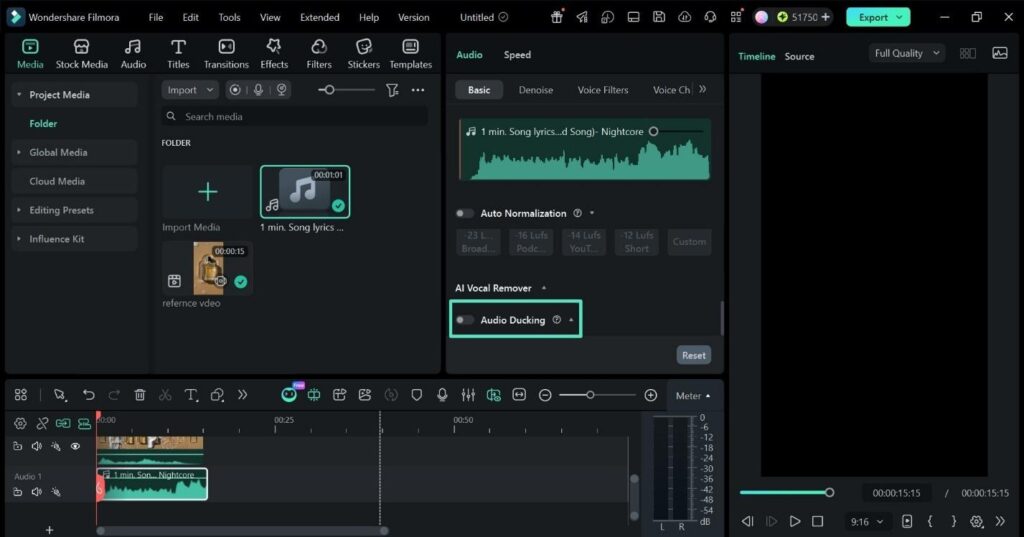
Task: Show more audio tabs with chevrons
Action: pyautogui.click(x=703, y=90)
